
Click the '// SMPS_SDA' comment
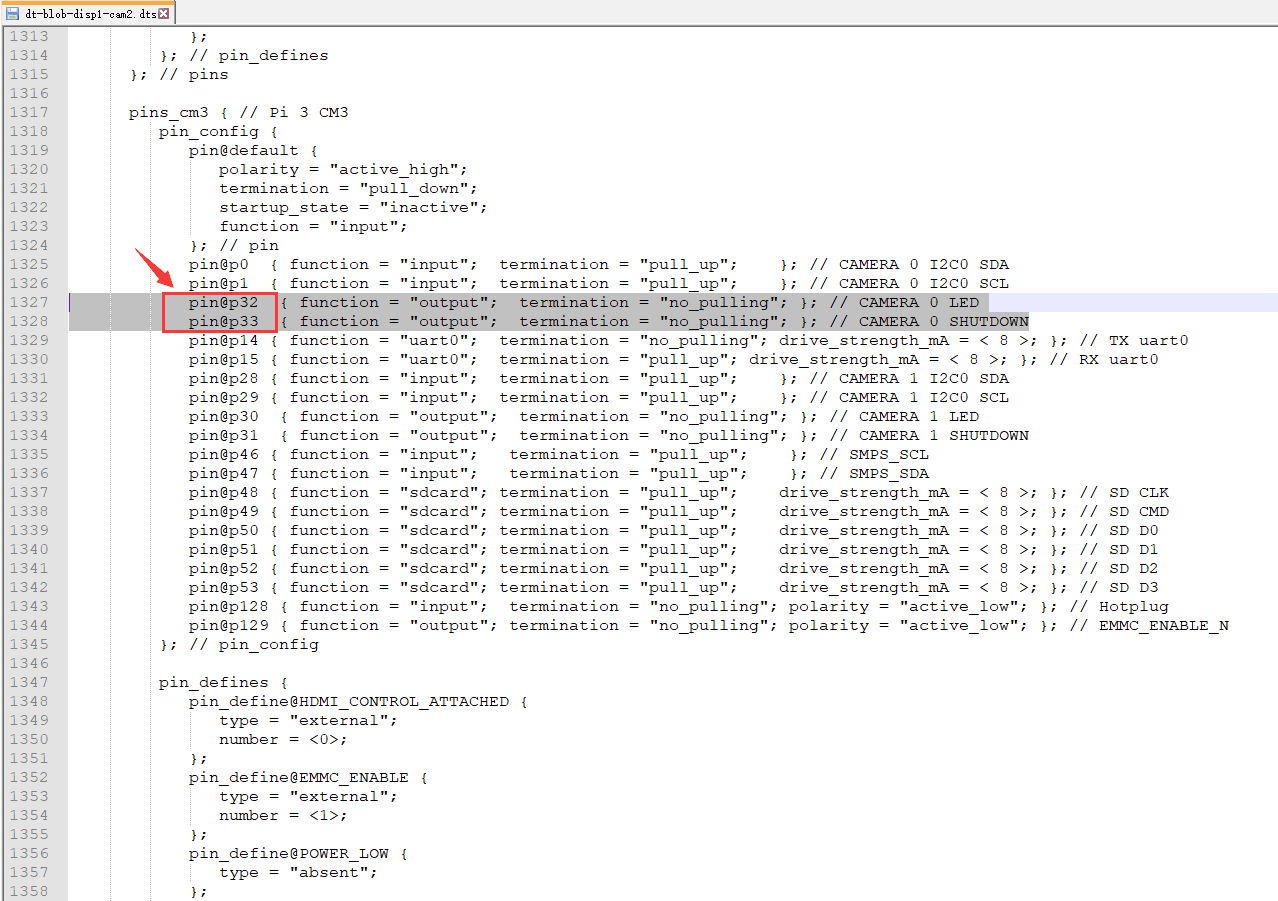pos(874,473)
